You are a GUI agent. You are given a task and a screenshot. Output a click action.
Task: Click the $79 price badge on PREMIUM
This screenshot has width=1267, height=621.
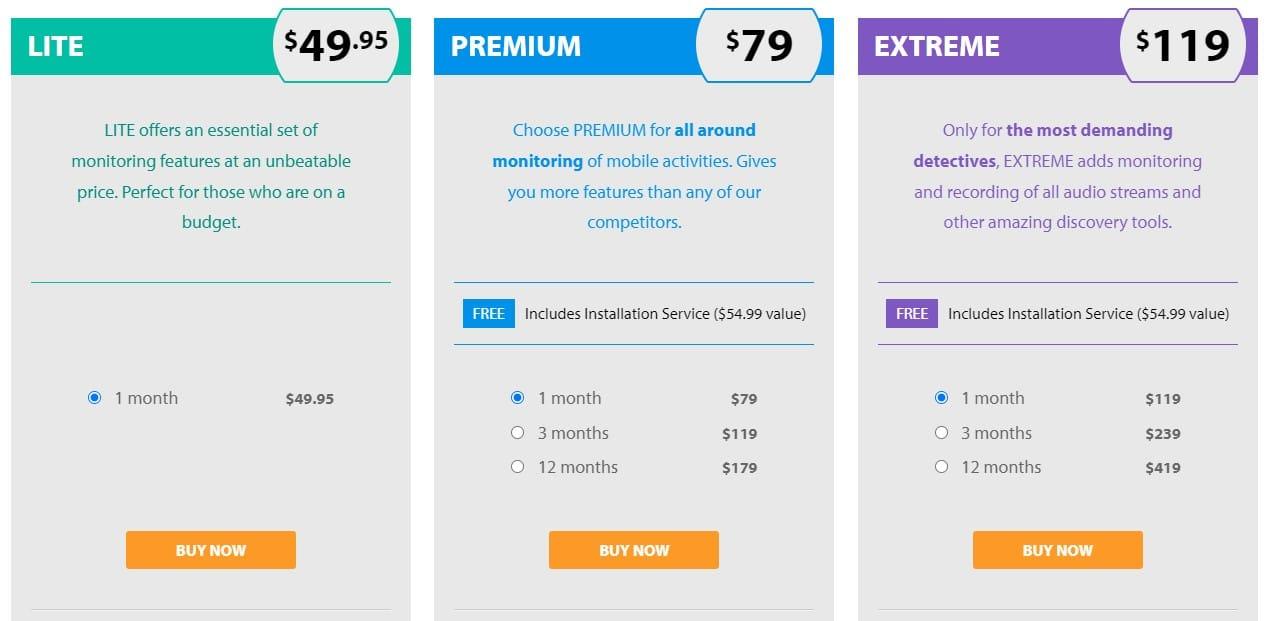[x=762, y=44]
